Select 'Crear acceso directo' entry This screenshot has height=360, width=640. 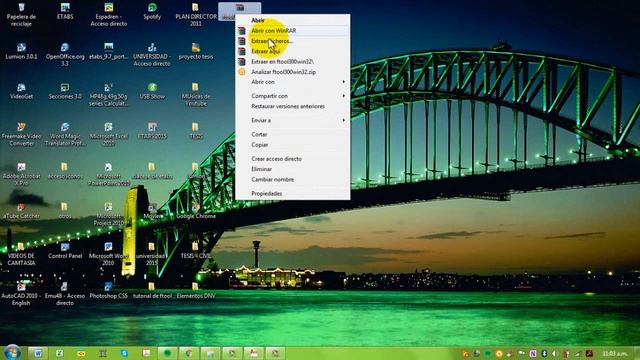point(292,159)
